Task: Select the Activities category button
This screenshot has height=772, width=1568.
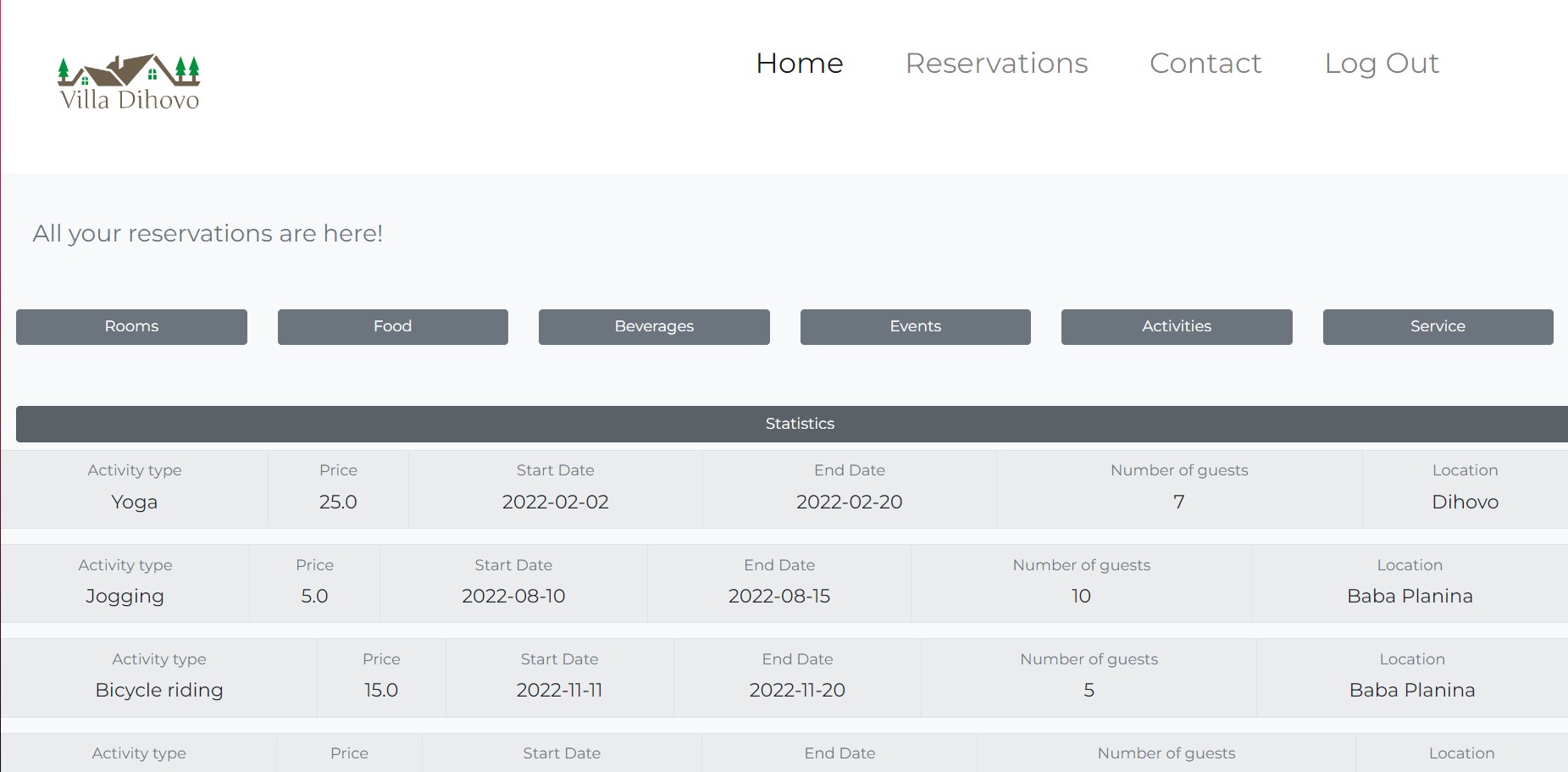Action: pyautogui.click(x=1176, y=327)
